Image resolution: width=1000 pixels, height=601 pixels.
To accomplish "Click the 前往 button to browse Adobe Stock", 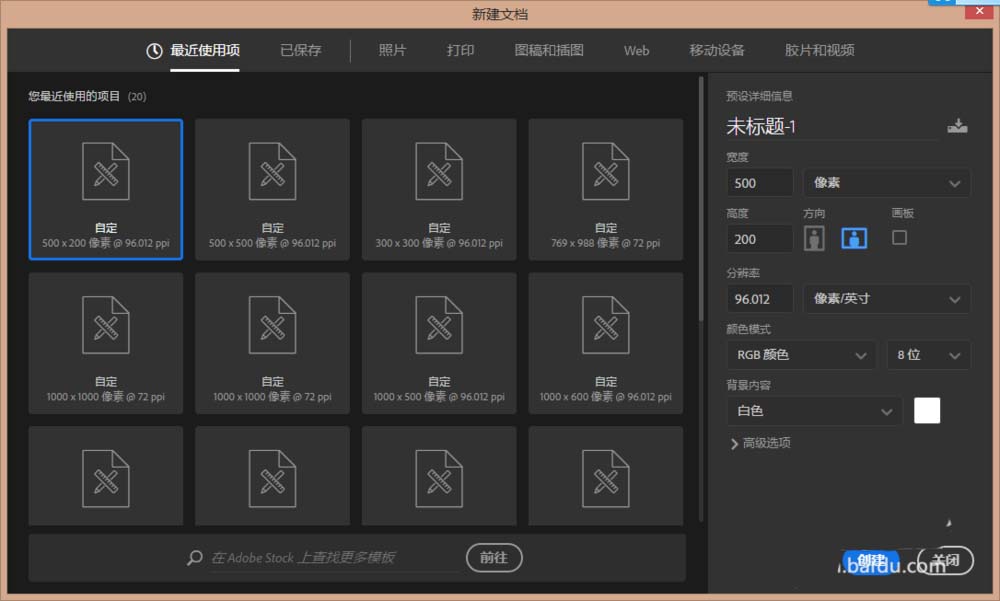I will [494, 558].
